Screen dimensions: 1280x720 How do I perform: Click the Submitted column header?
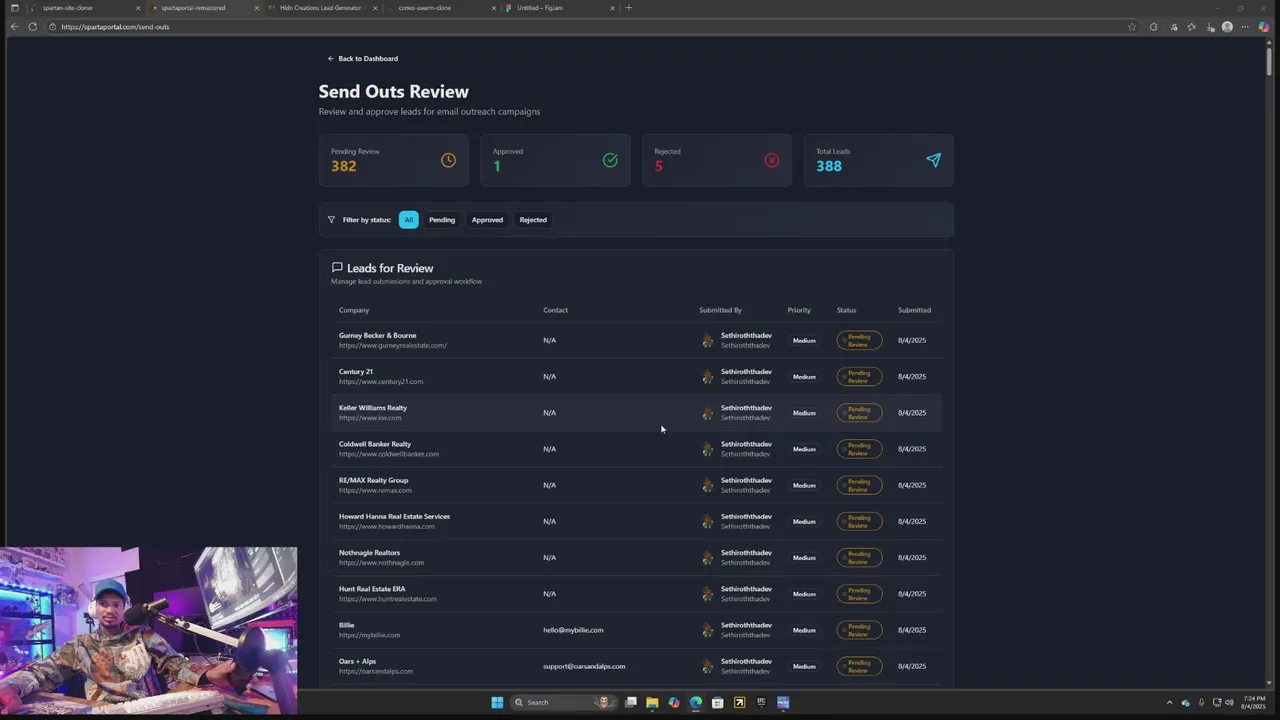(914, 310)
